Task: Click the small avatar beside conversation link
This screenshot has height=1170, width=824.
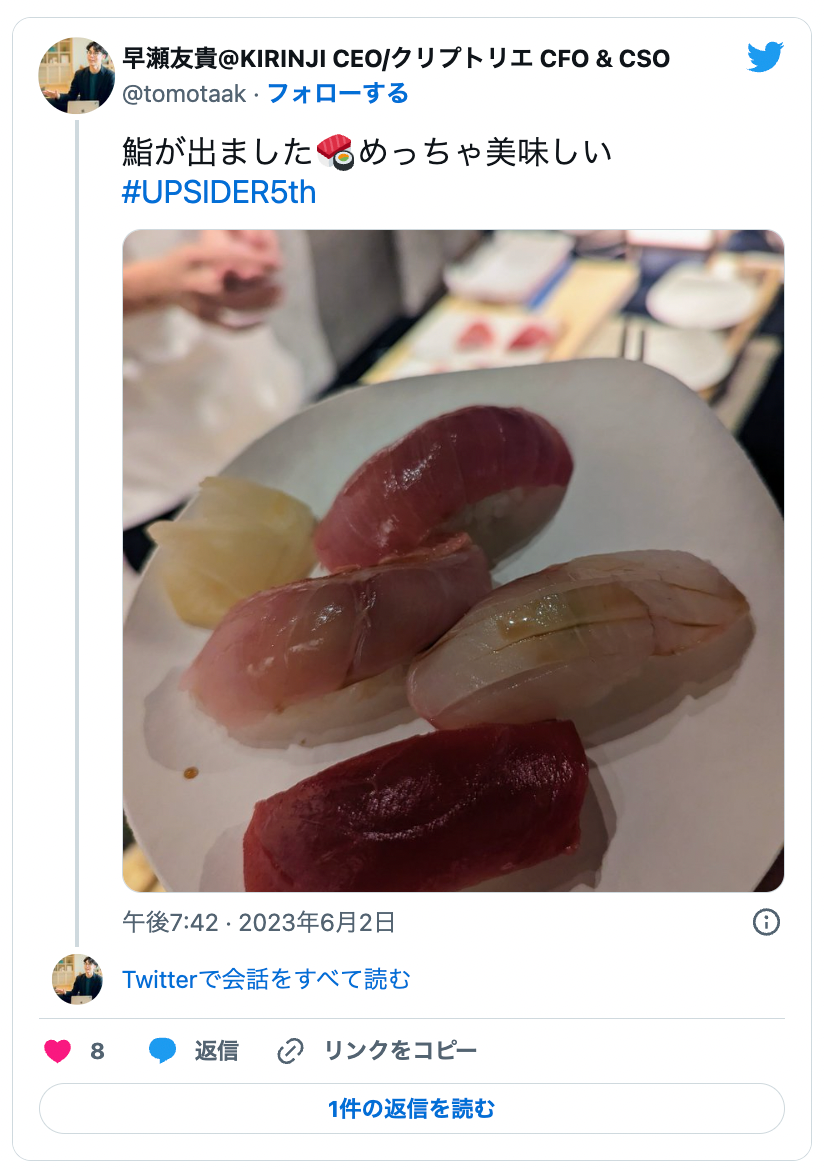Action: point(77,979)
